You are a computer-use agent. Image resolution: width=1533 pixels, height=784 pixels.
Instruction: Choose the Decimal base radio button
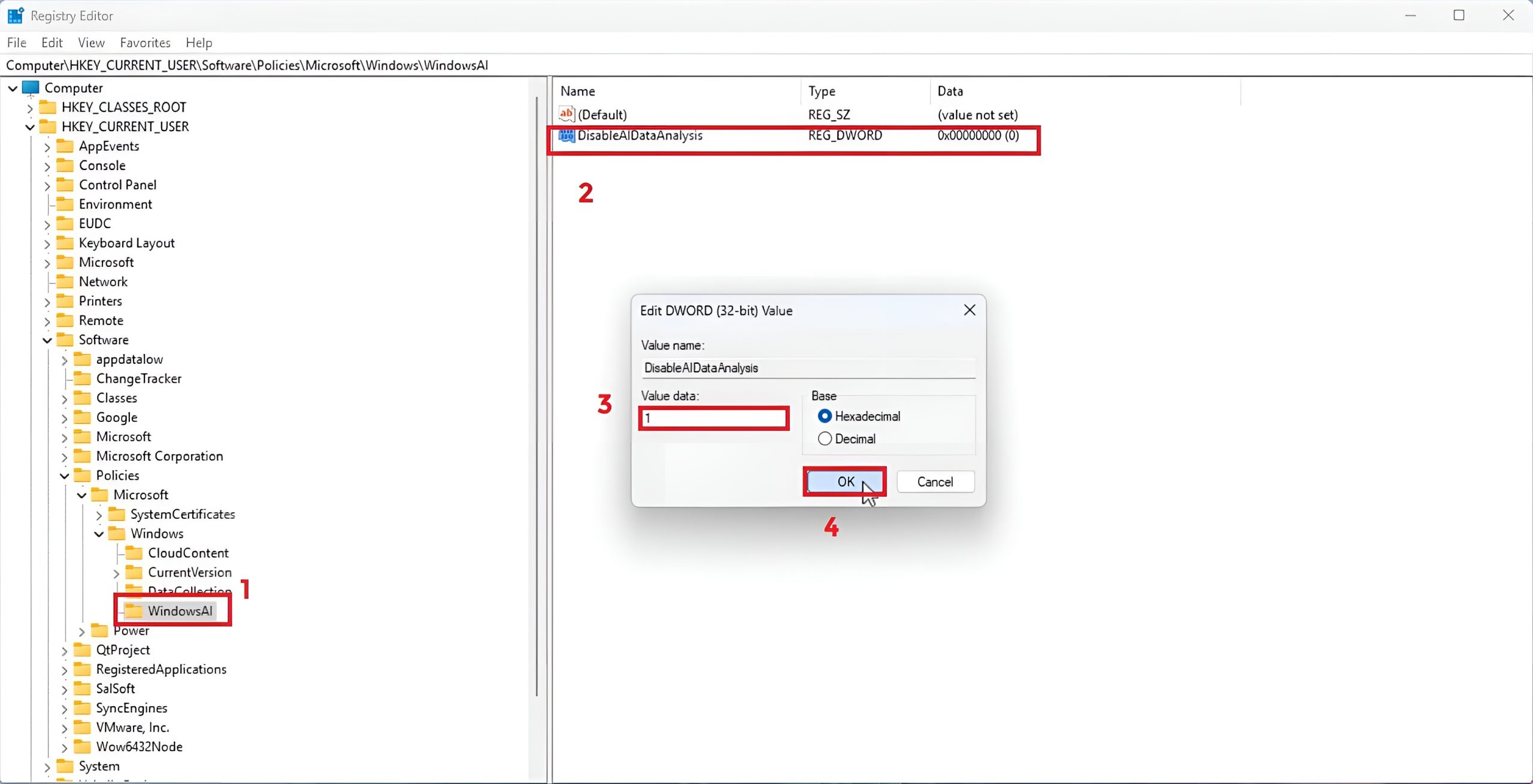tap(825, 439)
